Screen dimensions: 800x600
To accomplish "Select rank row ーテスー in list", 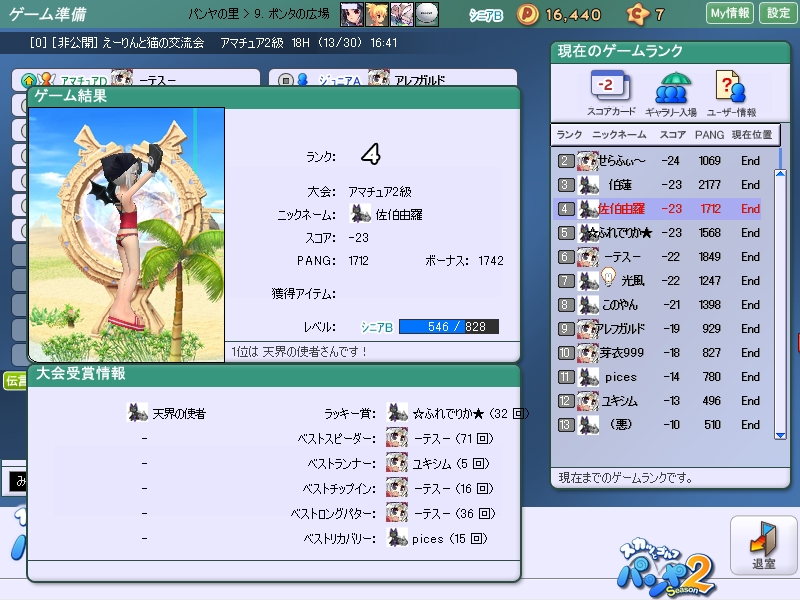I will (657, 257).
